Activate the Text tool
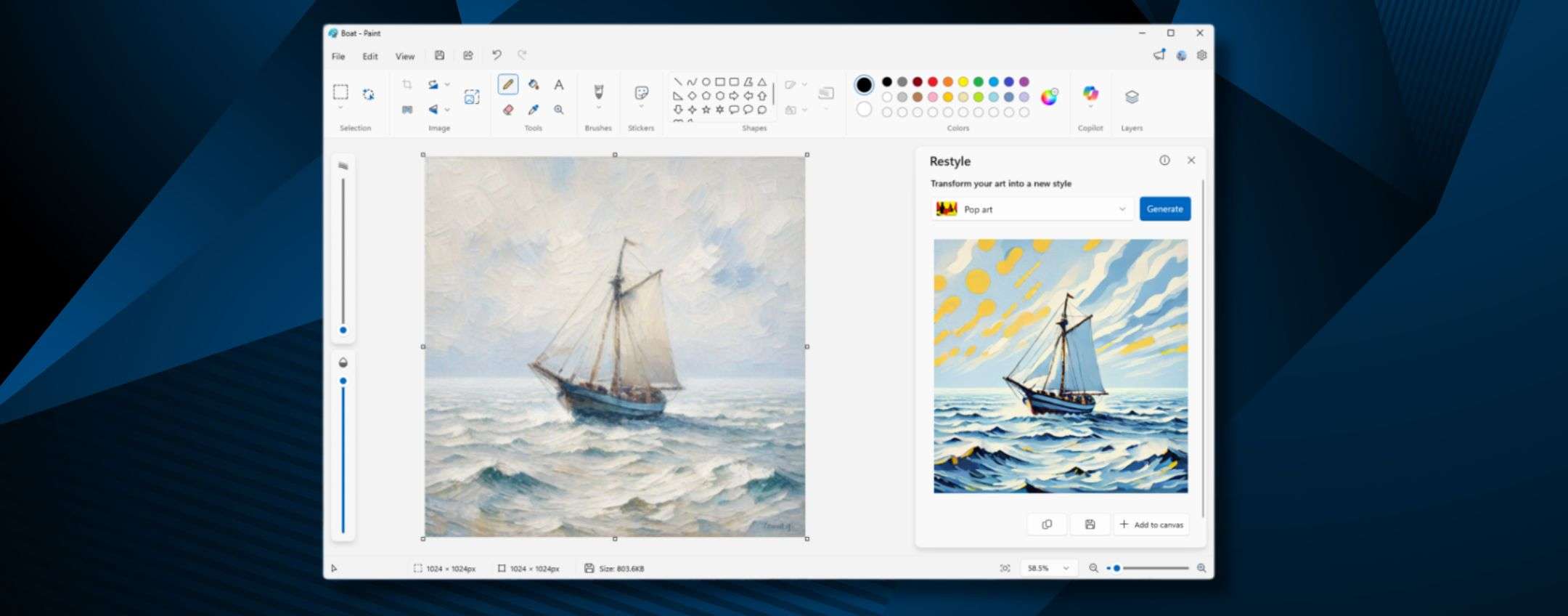The width and height of the screenshot is (1568, 616). 559,85
